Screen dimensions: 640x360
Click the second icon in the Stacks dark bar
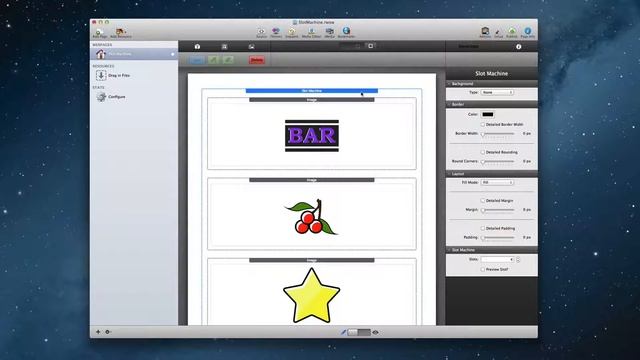point(224,47)
